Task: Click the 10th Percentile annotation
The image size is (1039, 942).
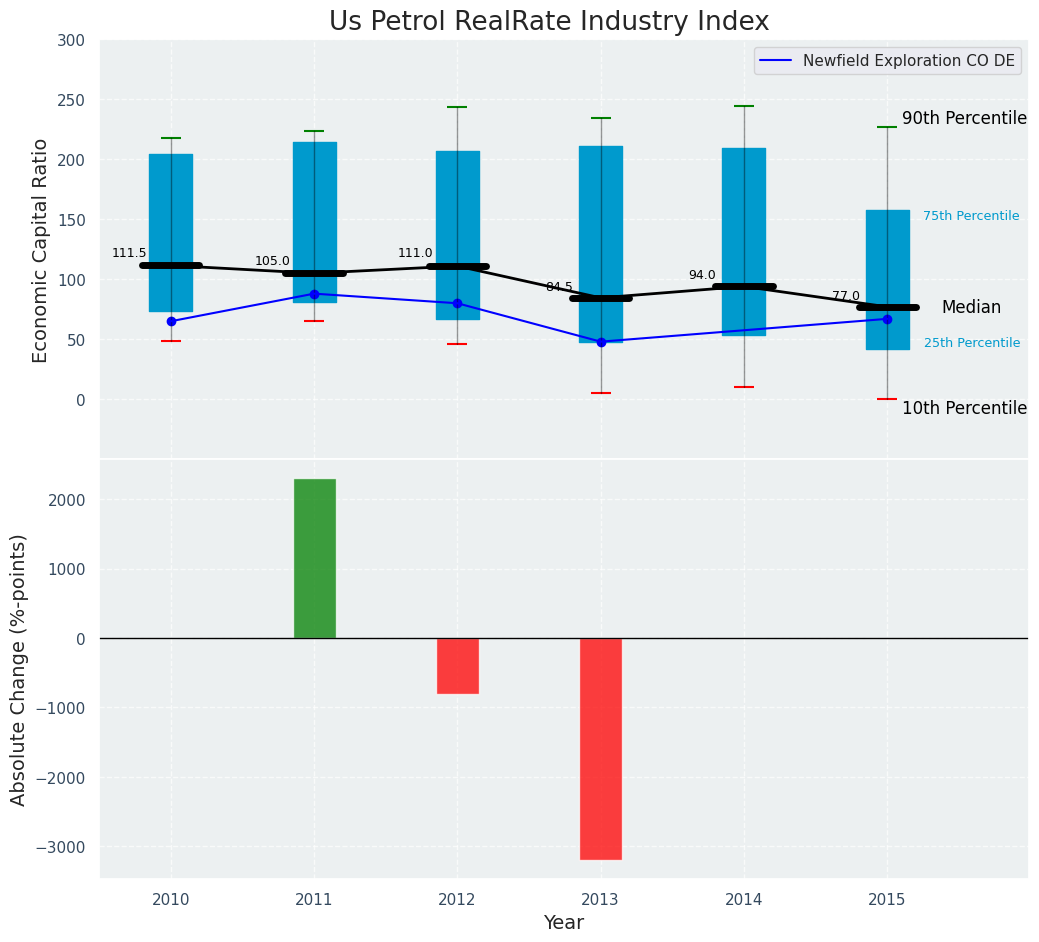Action: [x=964, y=408]
